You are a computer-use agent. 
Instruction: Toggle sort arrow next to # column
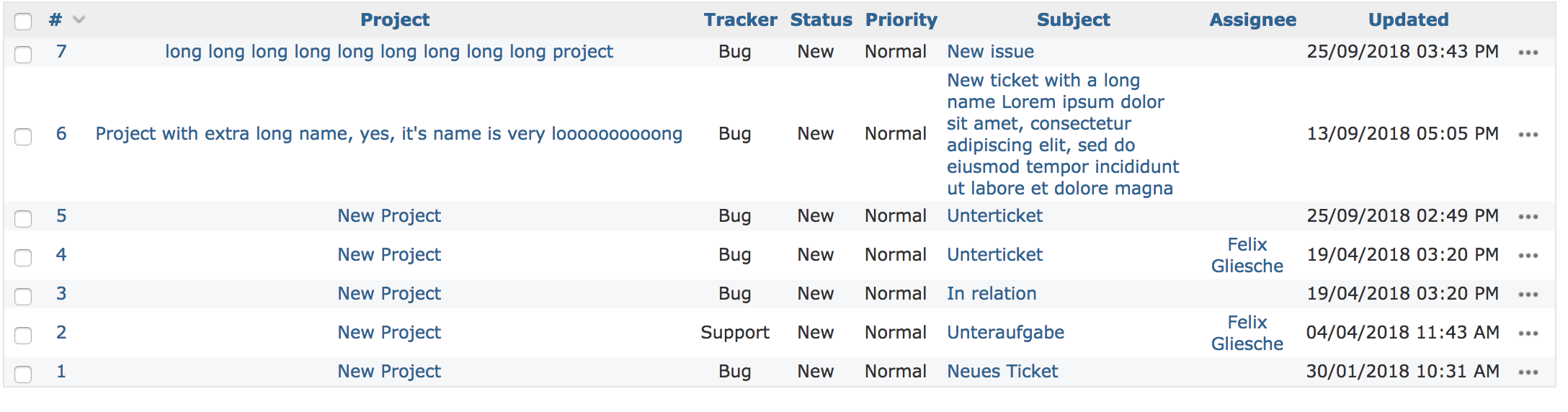pos(79,20)
